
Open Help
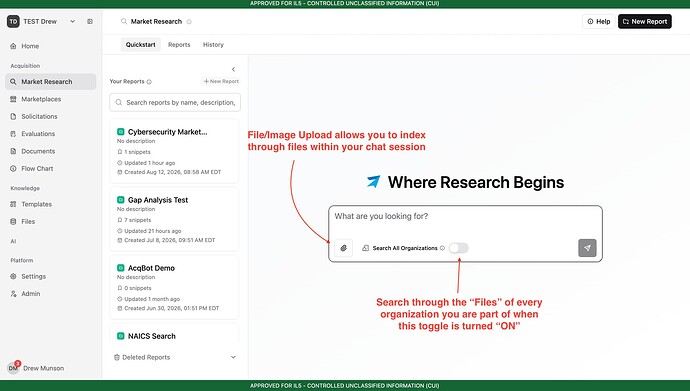coord(599,21)
